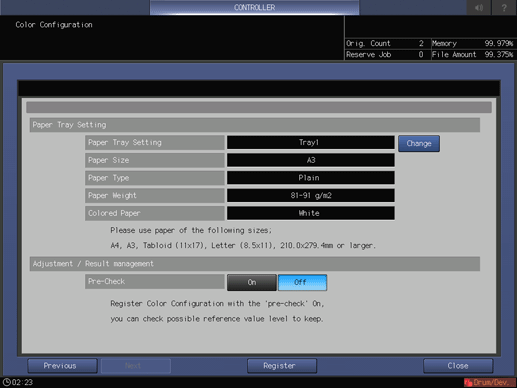The height and width of the screenshot is (388, 517).
Task: Click the Paper Size label
Action: (155, 160)
